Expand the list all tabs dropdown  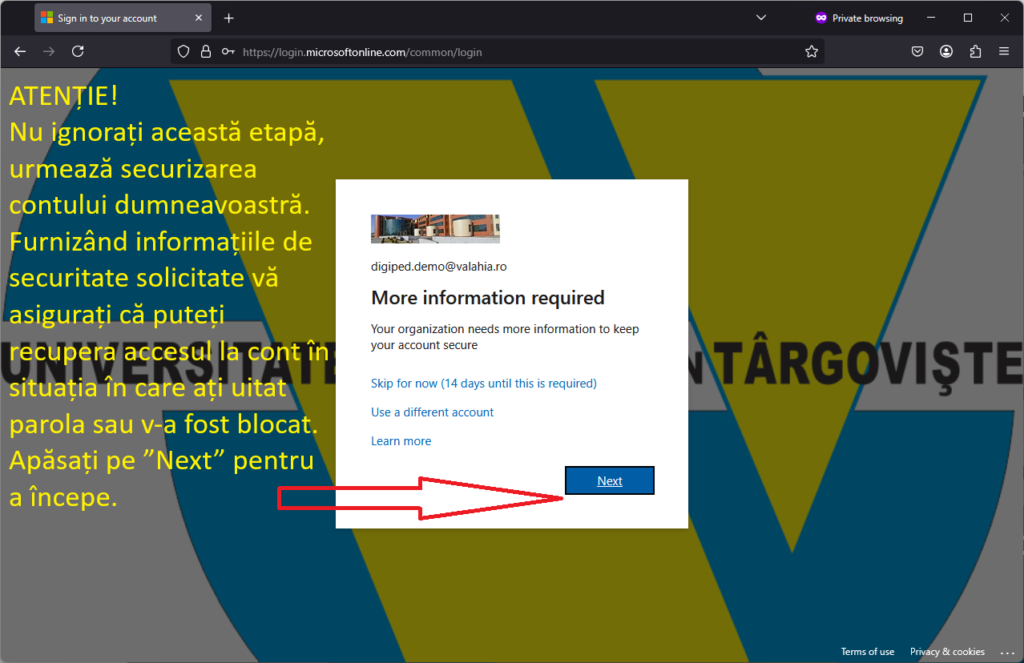(761, 18)
